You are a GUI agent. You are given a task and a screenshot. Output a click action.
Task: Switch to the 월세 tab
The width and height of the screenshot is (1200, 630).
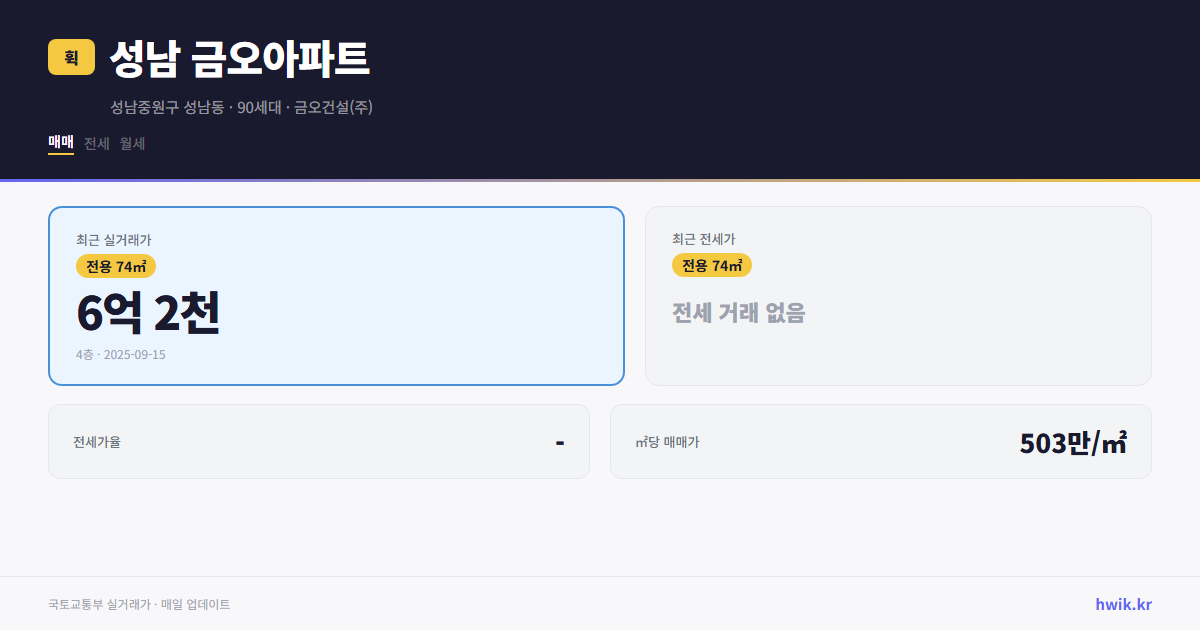(x=130, y=144)
